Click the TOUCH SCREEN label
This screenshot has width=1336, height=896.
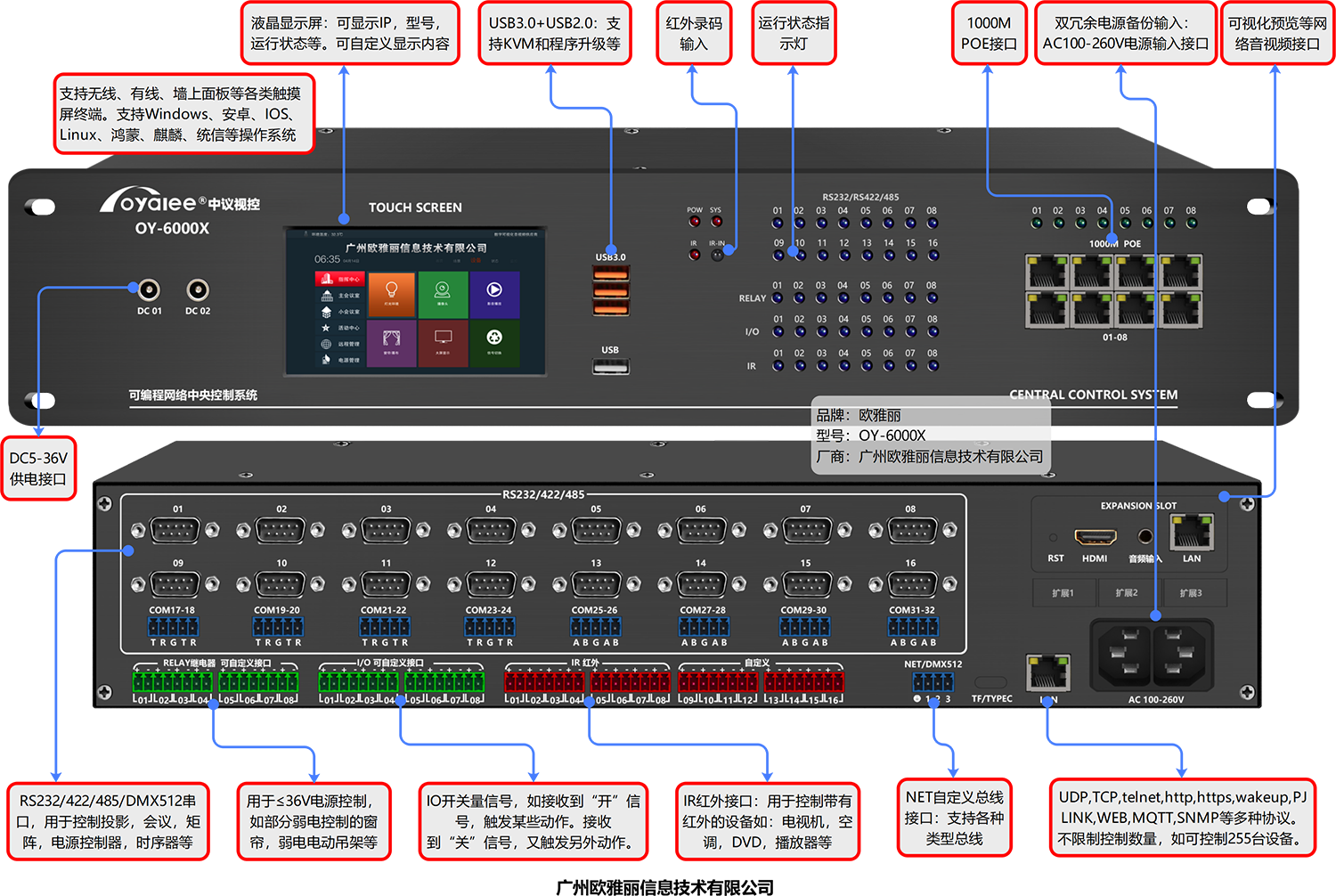pos(415,208)
